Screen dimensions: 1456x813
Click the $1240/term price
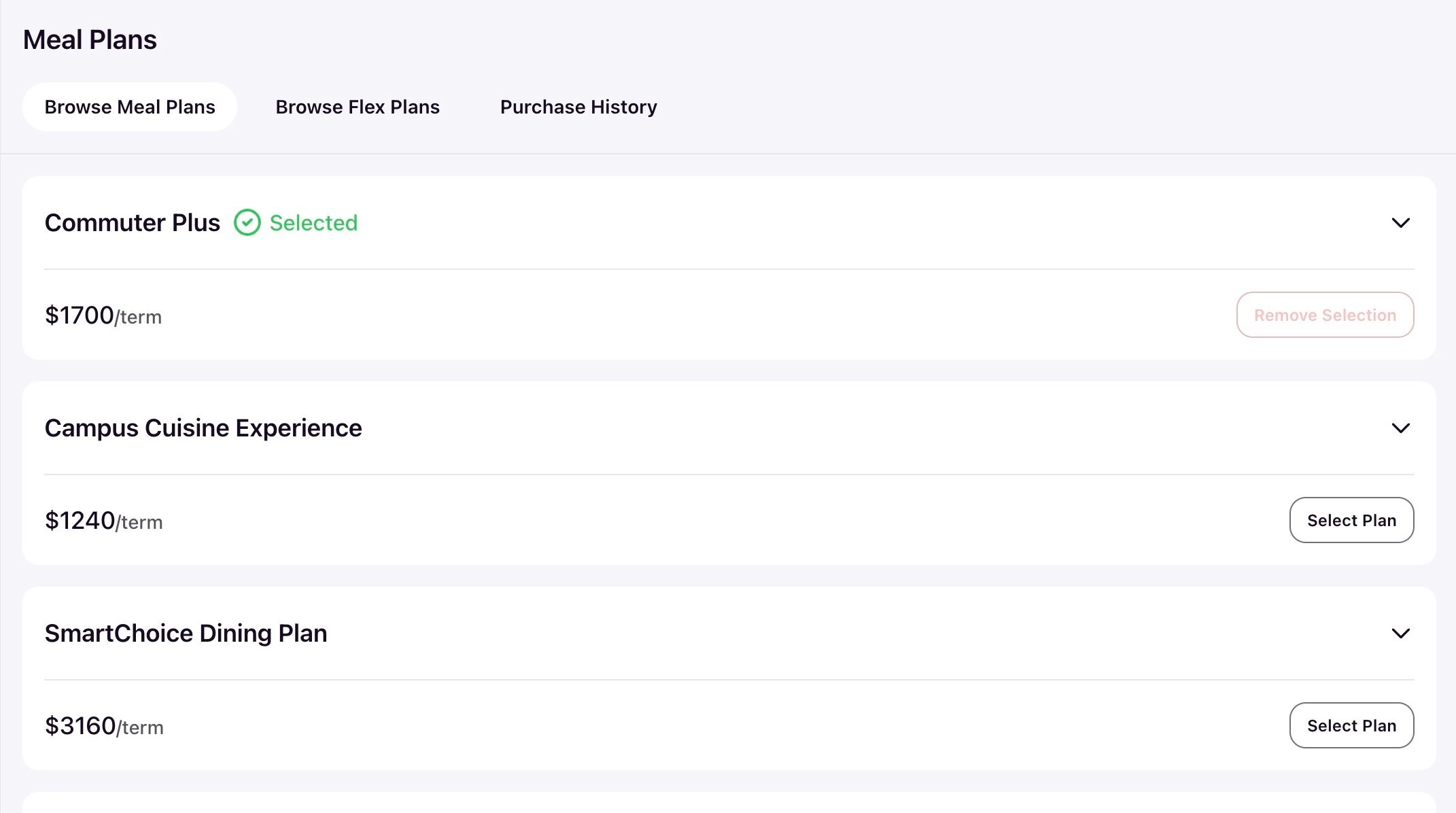coord(103,521)
